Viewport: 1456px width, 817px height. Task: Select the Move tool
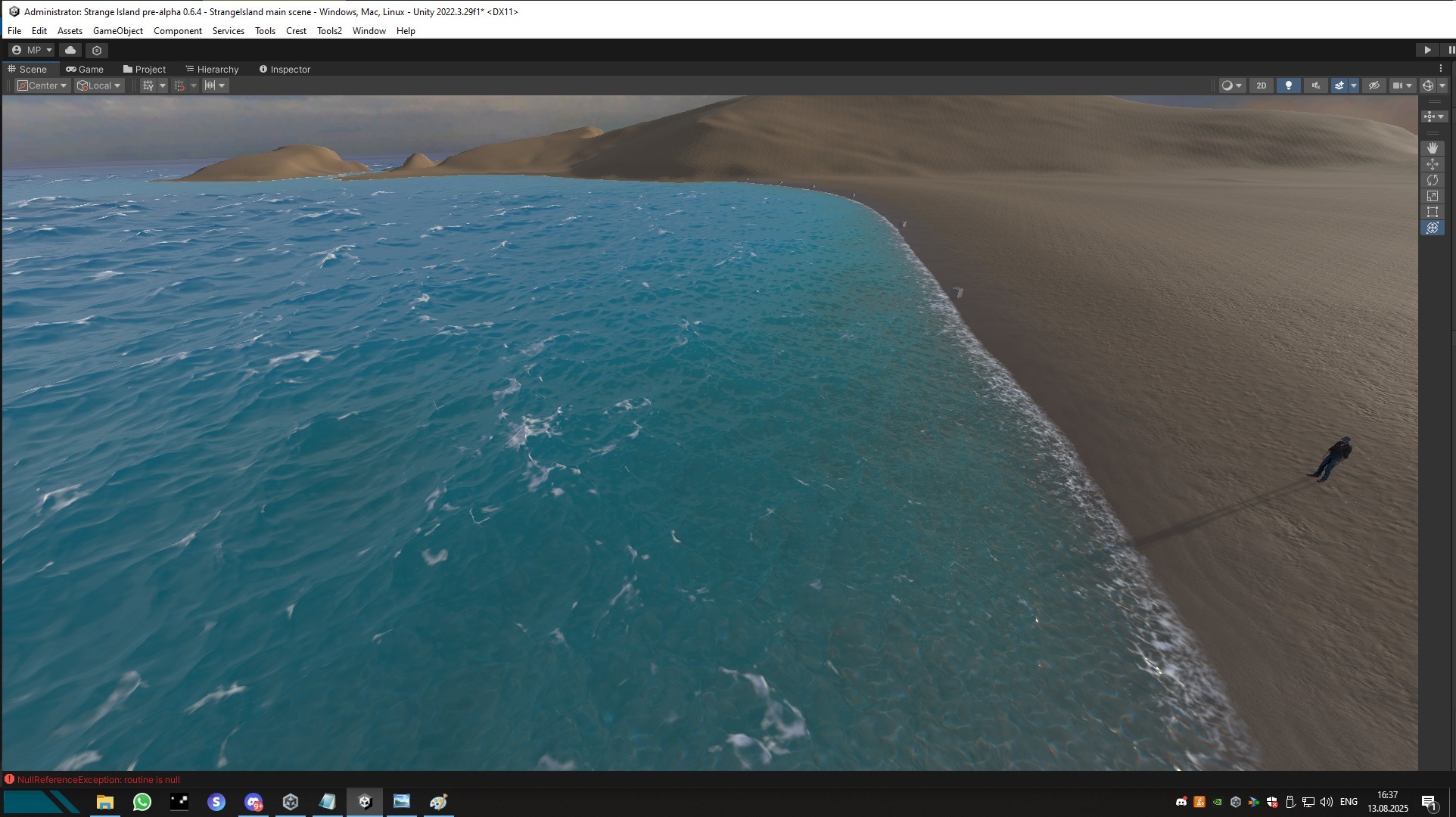1433,164
